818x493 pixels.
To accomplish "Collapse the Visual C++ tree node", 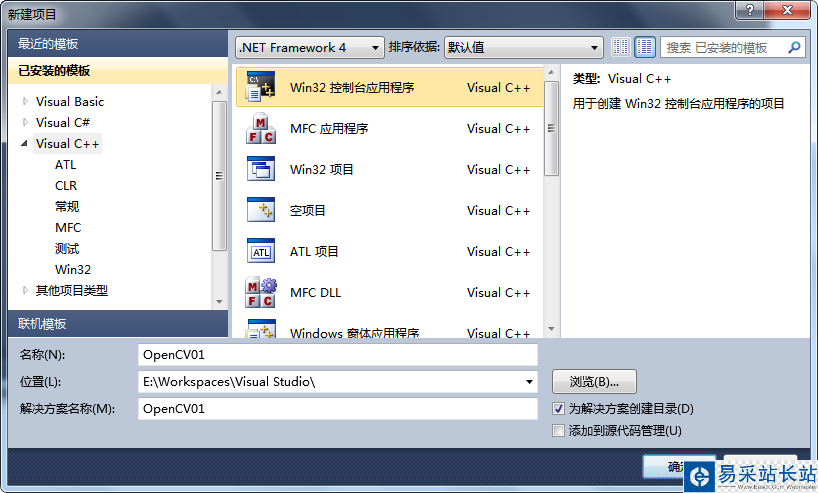I will pyautogui.click(x=25, y=143).
